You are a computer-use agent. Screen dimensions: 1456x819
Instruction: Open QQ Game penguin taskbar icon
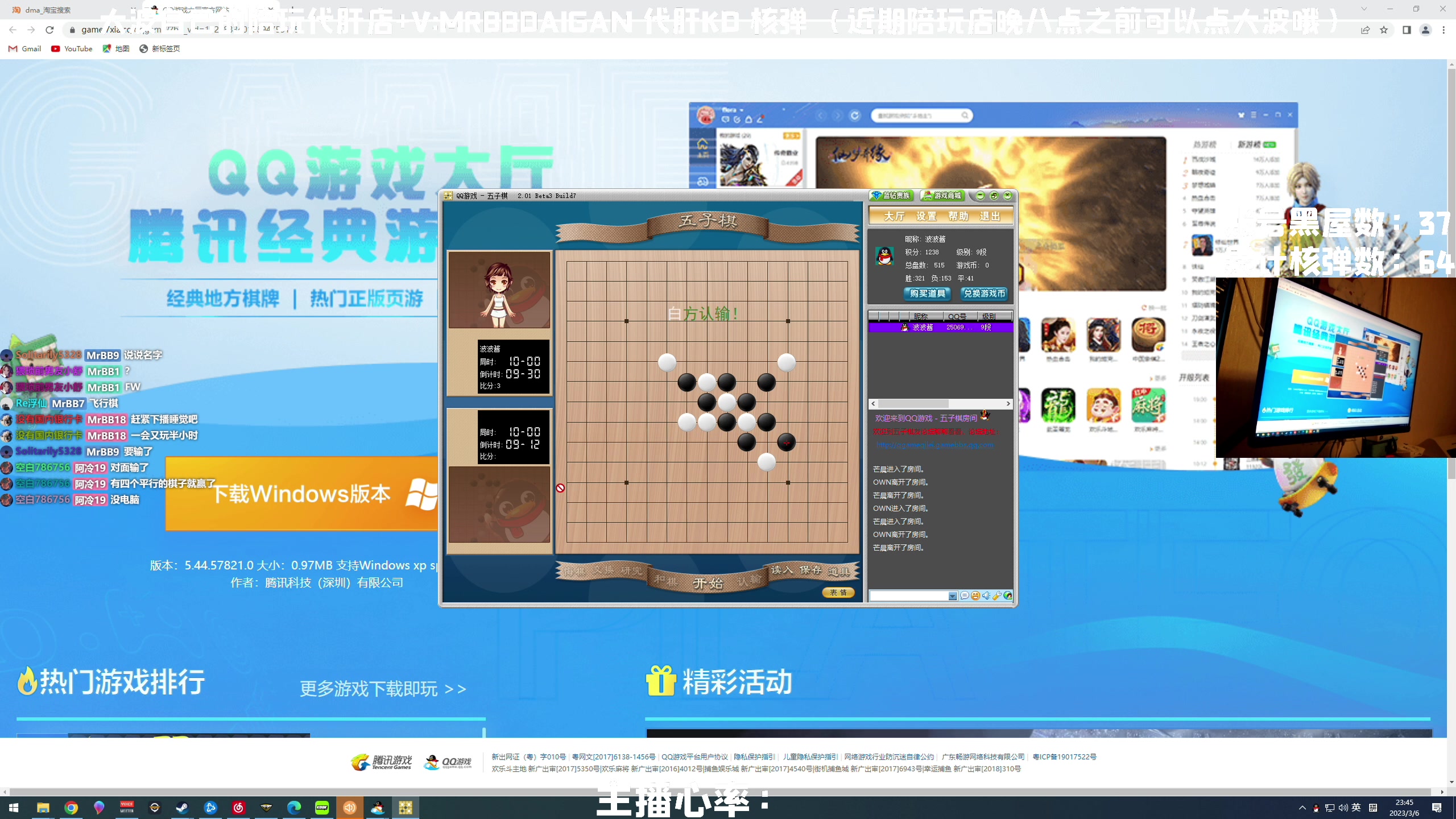(x=378, y=808)
